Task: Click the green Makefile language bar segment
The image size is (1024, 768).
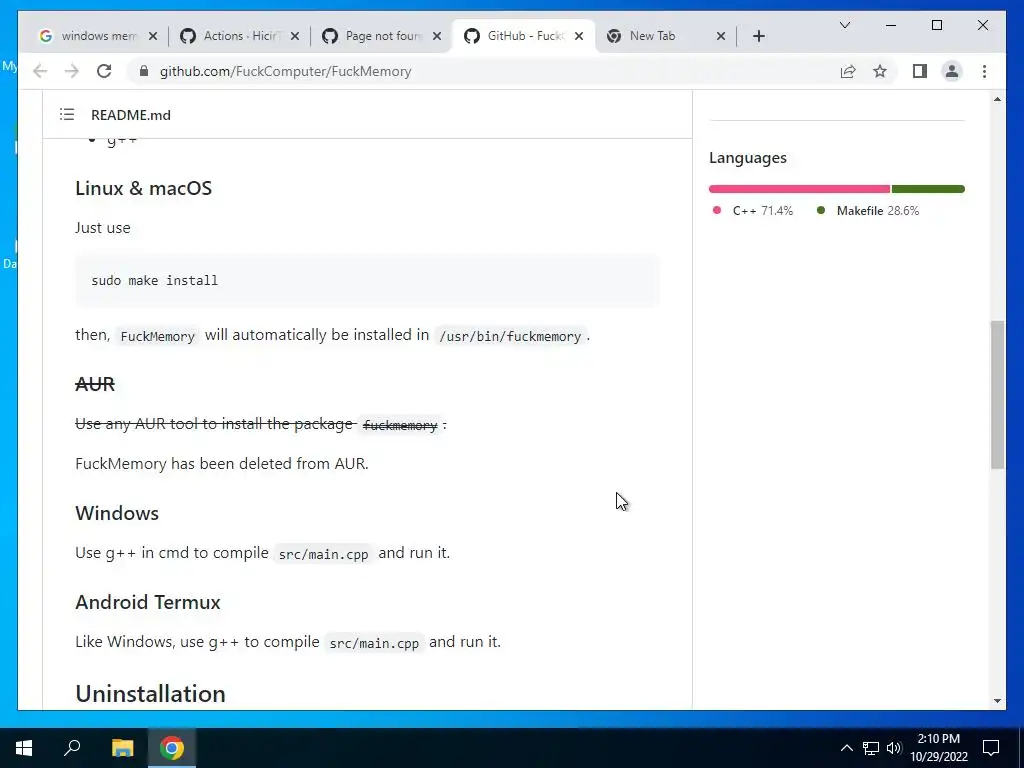Action: (928, 189)
